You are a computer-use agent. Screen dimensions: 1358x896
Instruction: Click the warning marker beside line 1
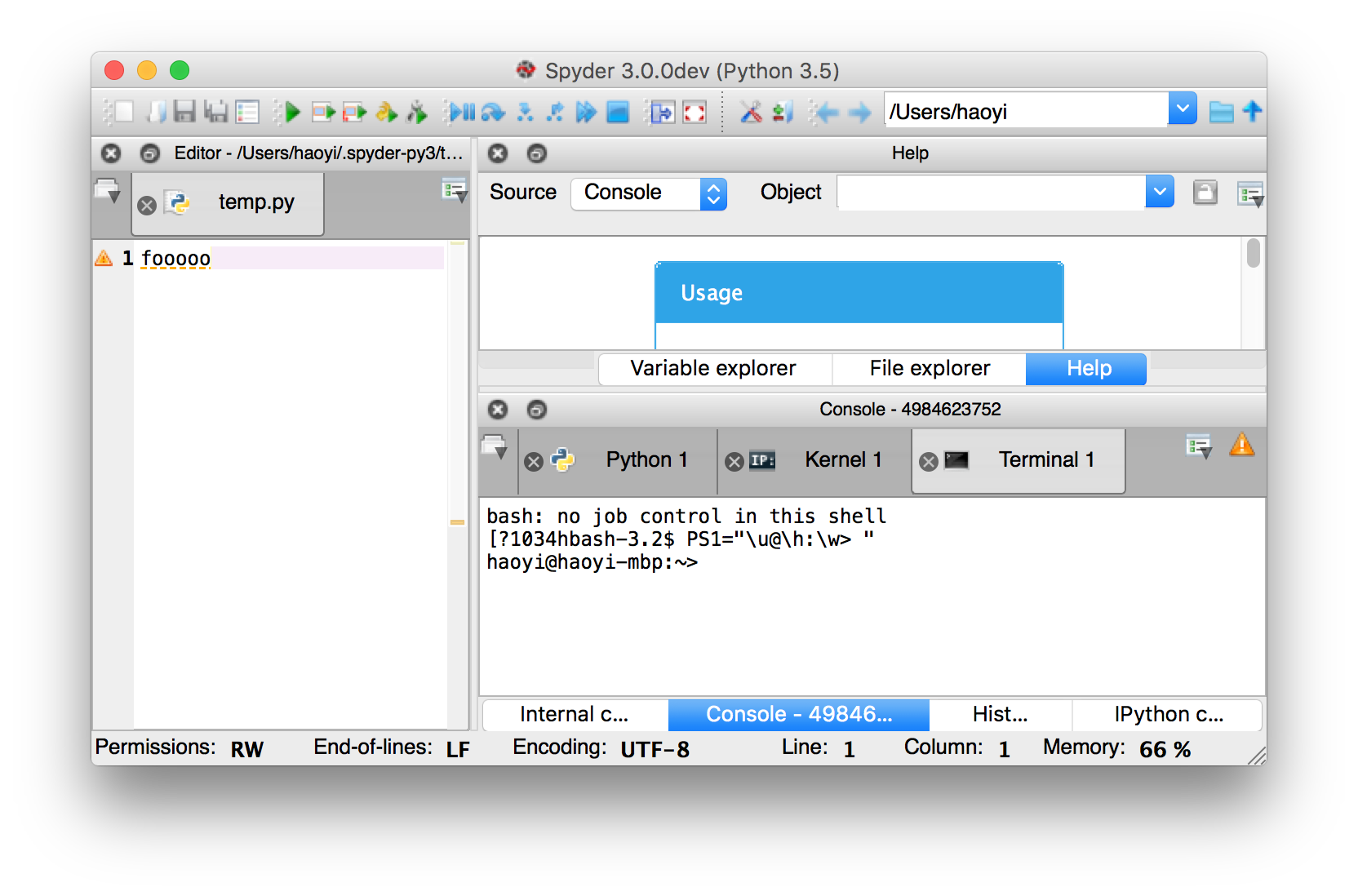pos(104,259)
